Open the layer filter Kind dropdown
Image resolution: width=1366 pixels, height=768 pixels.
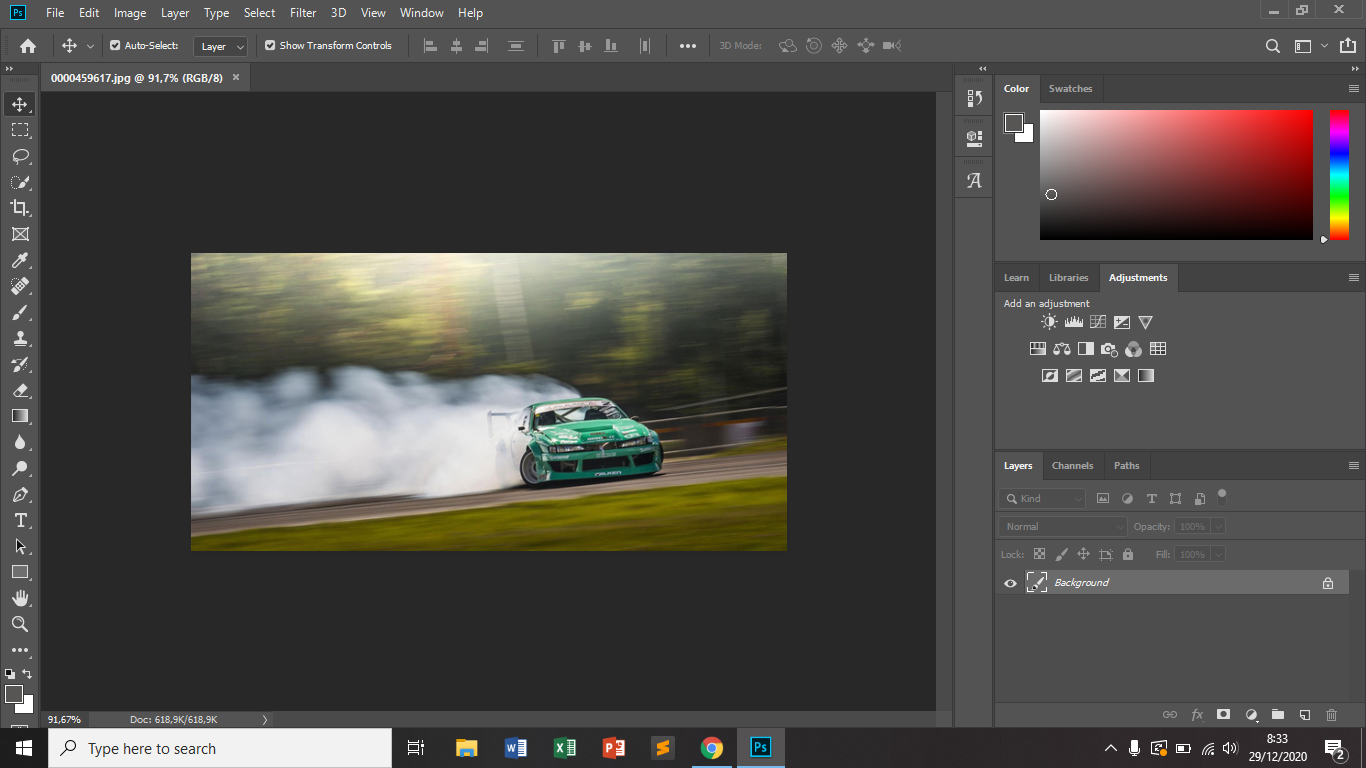pyautogui.click(x=1042, y=497)
